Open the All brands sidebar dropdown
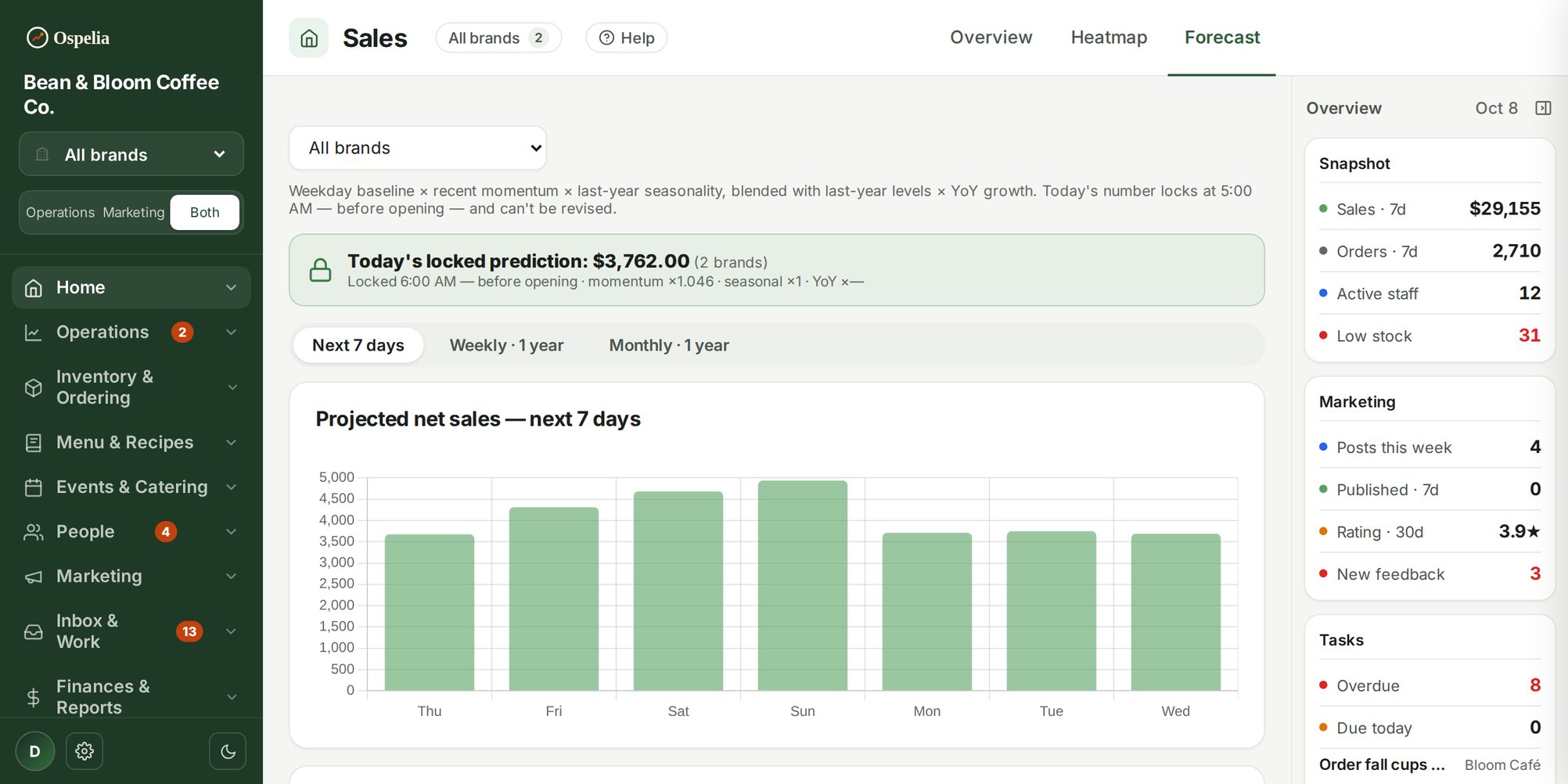The image size is (1568, 784). pyautogui.click(x=131, y=154)
